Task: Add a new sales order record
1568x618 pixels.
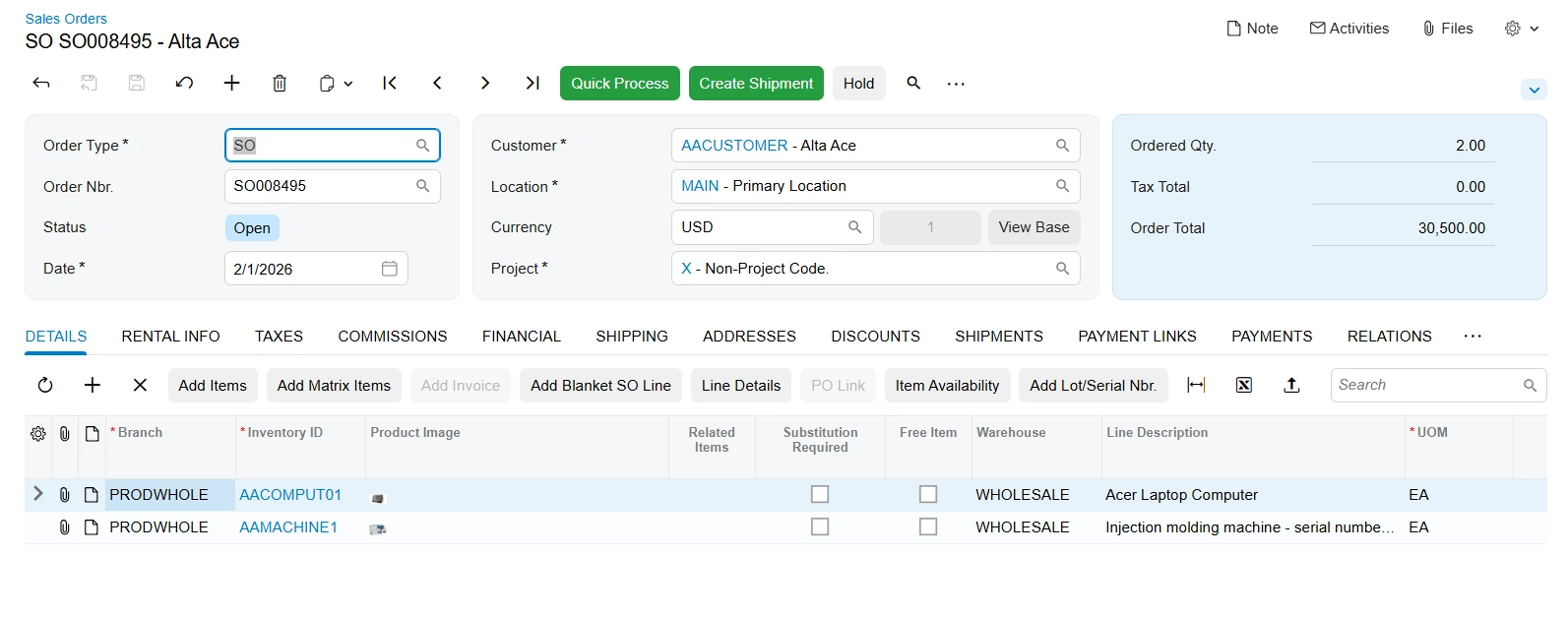Action: [231, 84]
